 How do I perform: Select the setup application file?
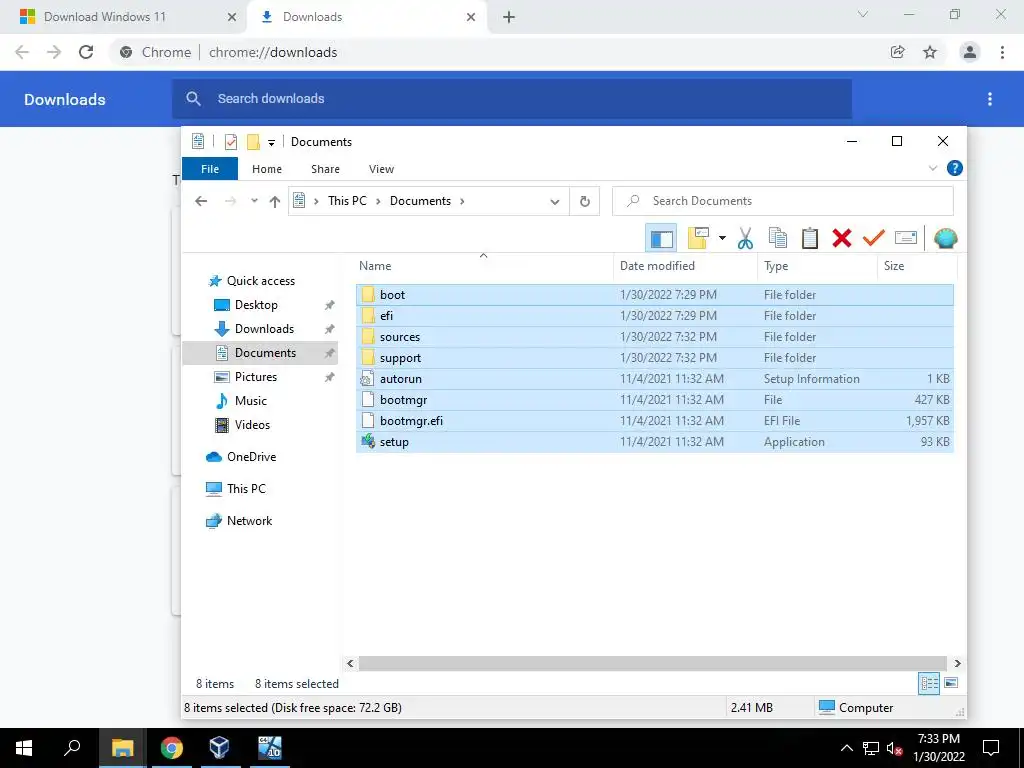tap(654, 442)
